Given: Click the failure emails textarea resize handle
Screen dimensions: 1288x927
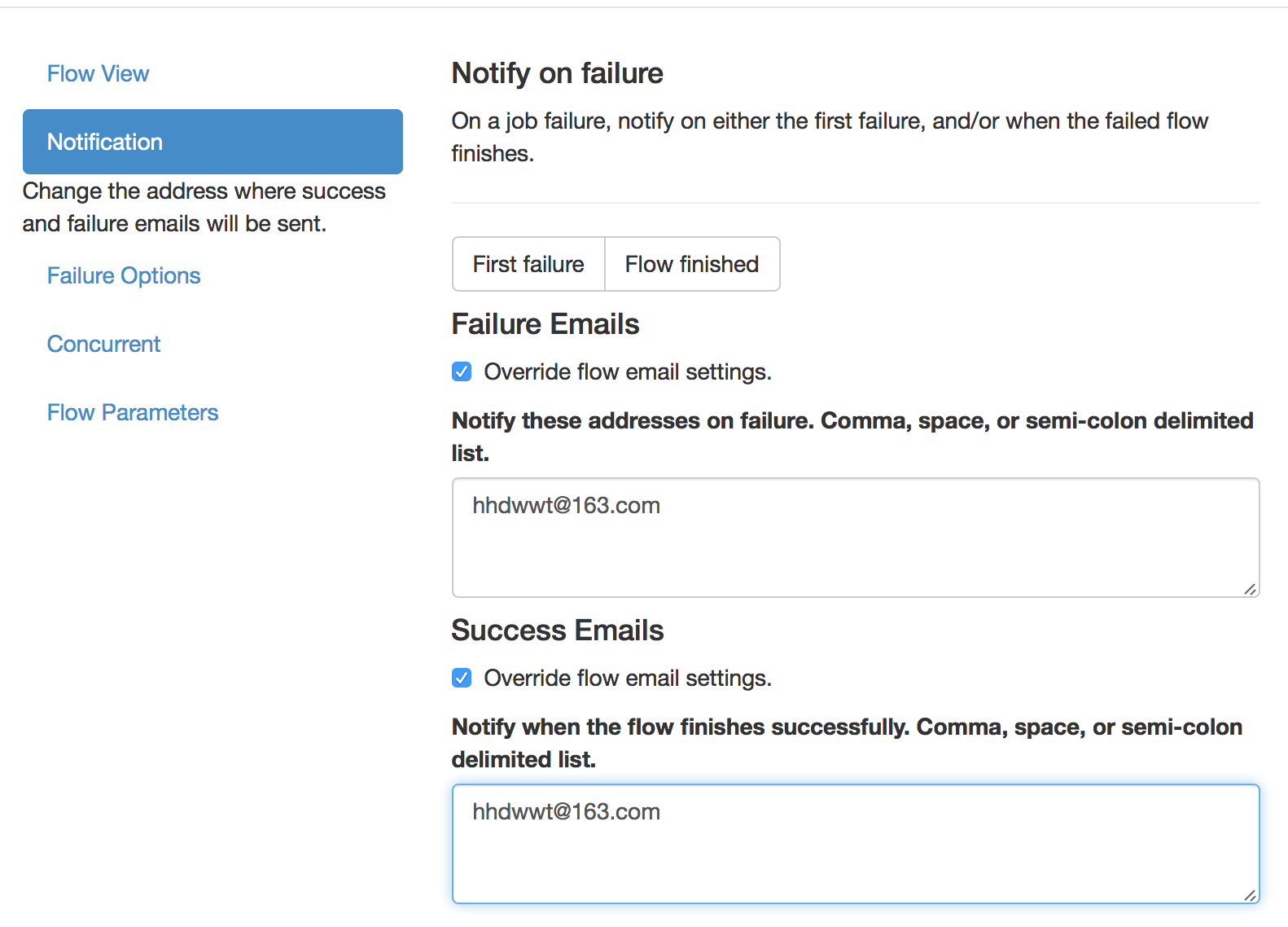Looking at the screenshot, I should coord(1250,589).
